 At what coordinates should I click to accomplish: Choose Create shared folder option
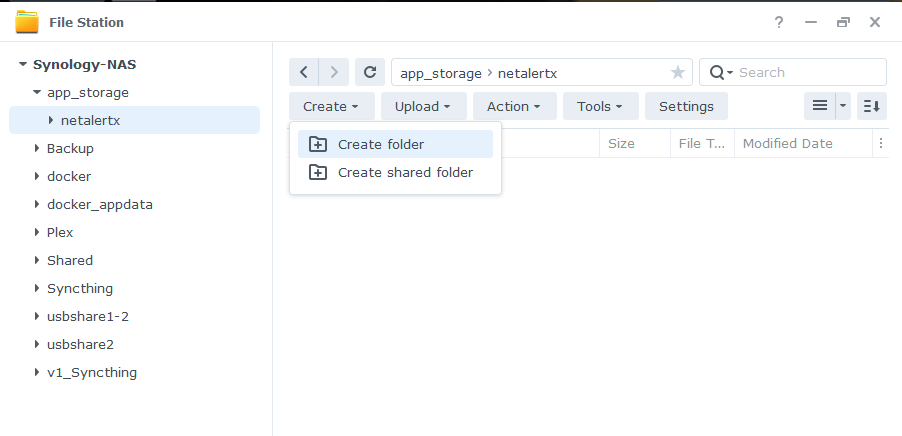point(405,172)
